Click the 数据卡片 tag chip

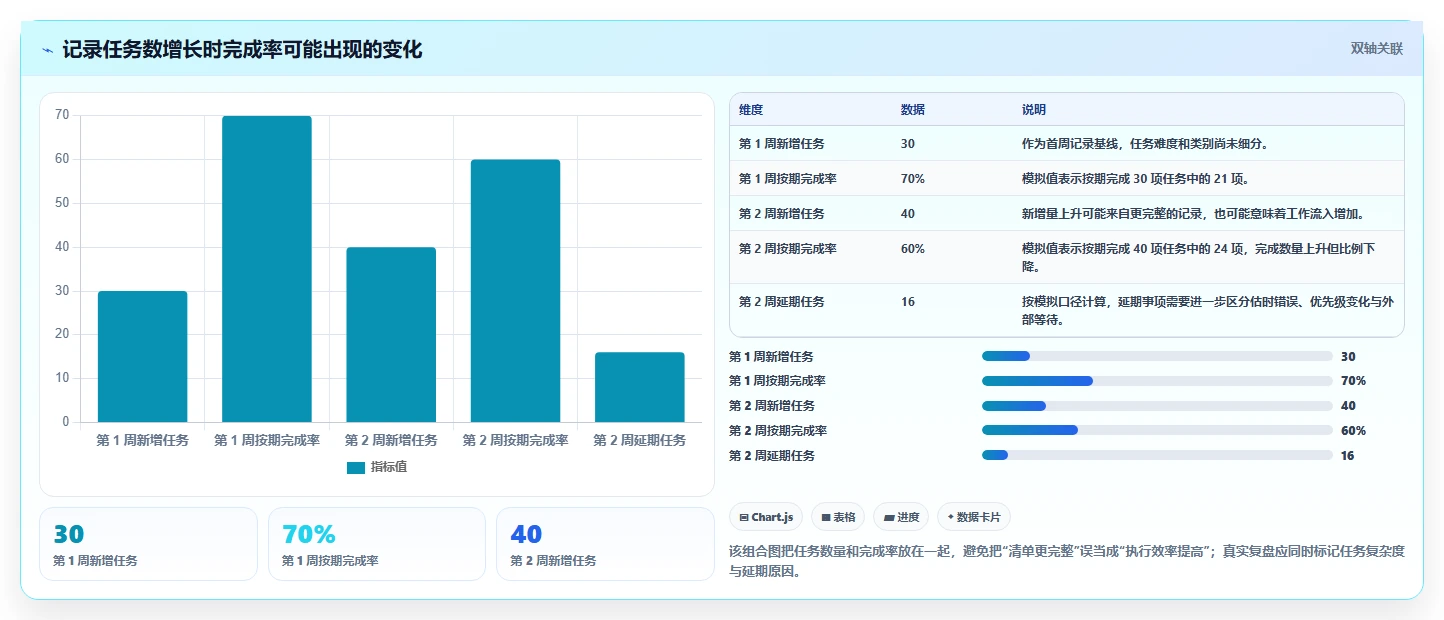pos(974,517)
